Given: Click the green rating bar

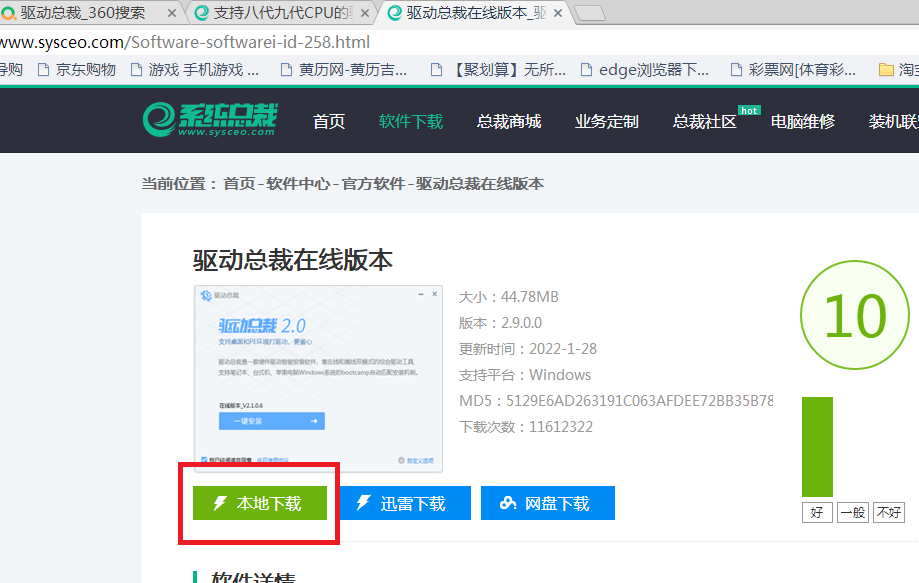Looking at the screenshot, I should pos(817,447).
